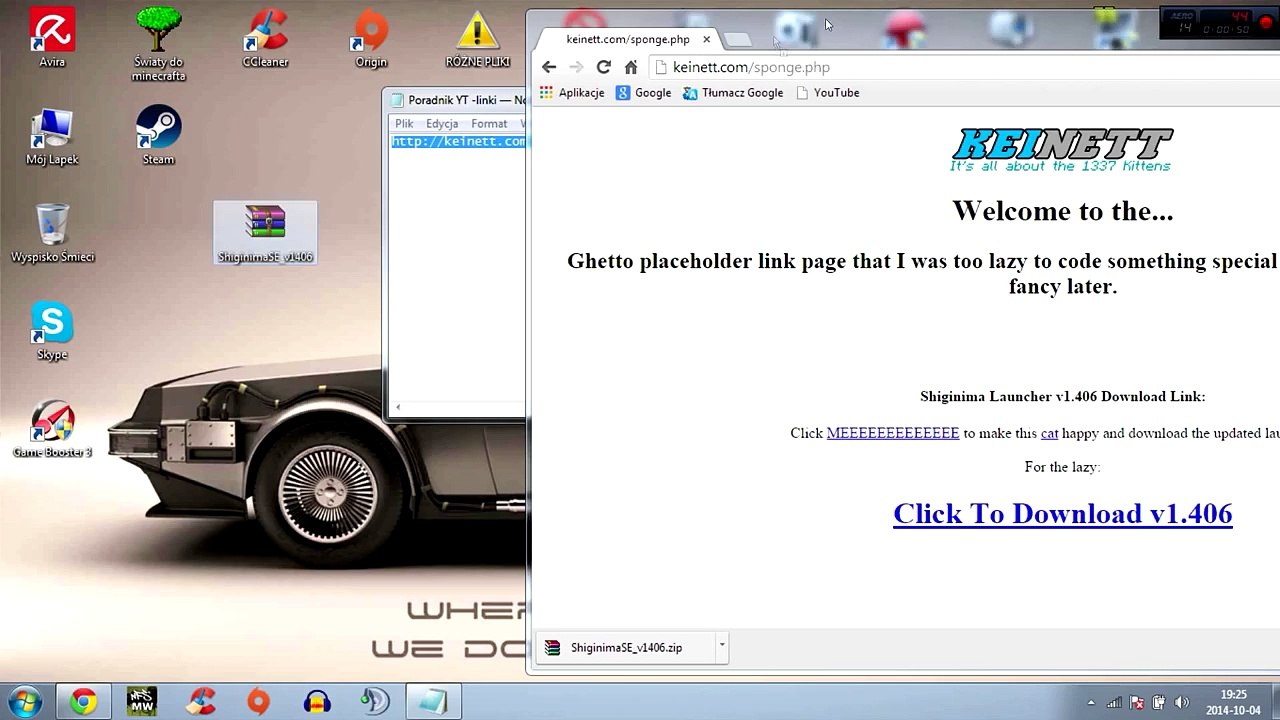Open the Format menu in Notepad

pyautogui.click(x=489, y=124)
